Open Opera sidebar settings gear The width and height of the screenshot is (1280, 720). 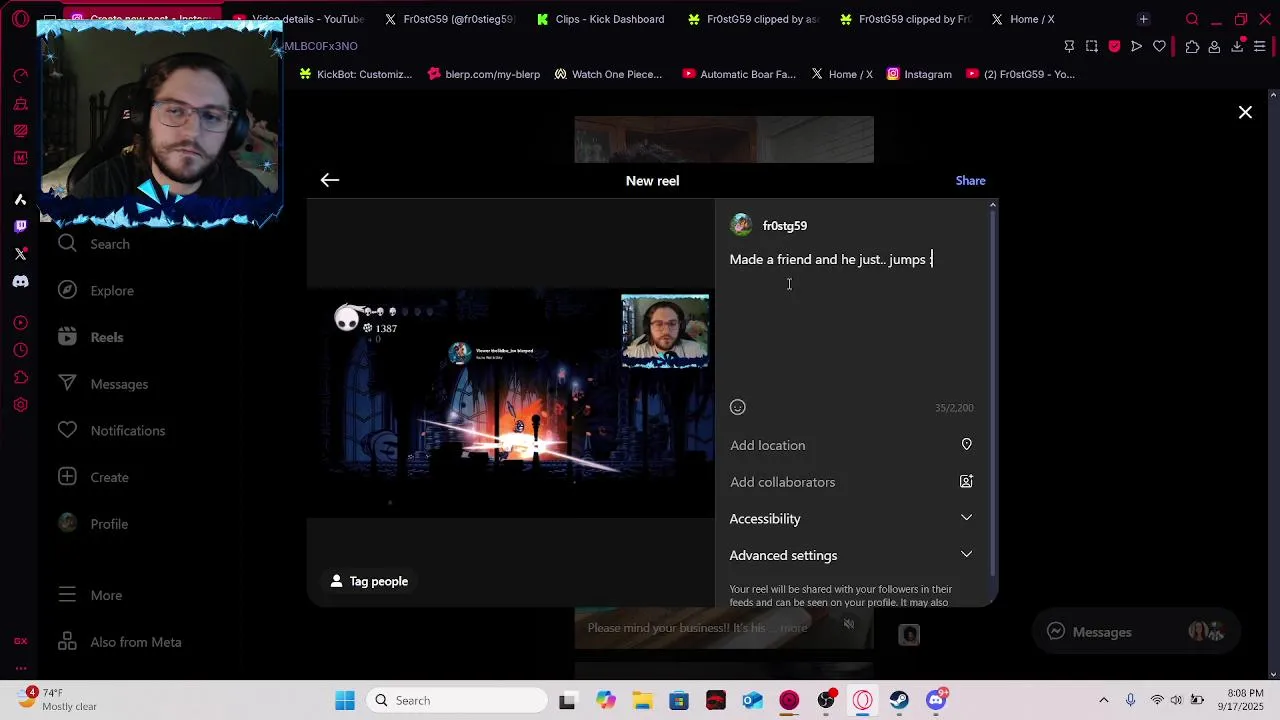(20, 405)
